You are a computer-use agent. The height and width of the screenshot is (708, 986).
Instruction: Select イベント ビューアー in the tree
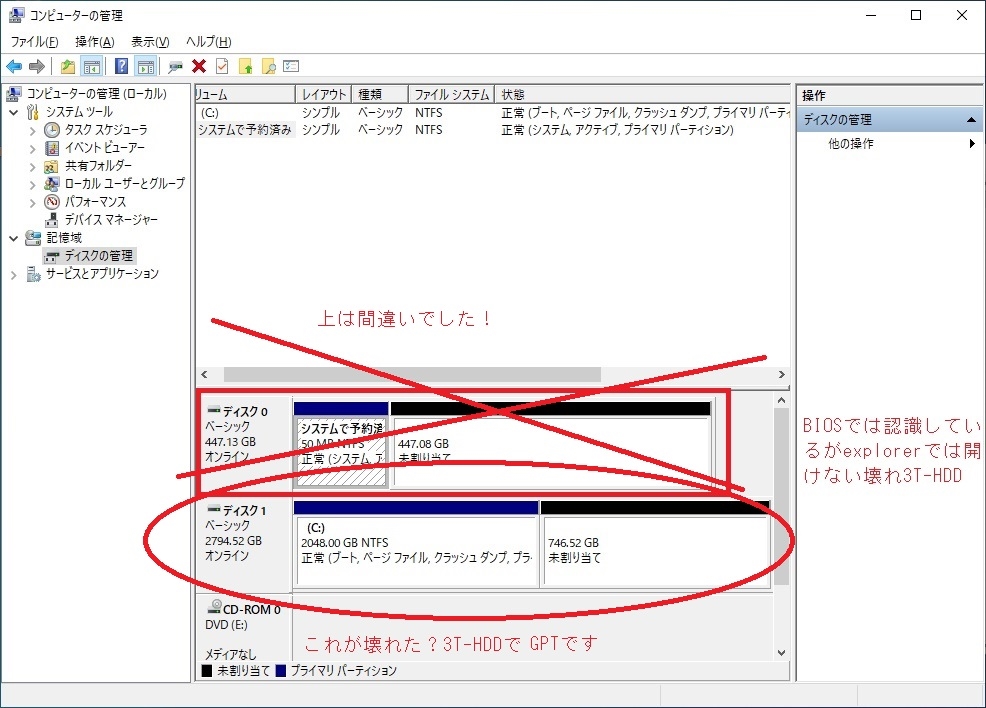pyautogui.click(x=104, y=148)
